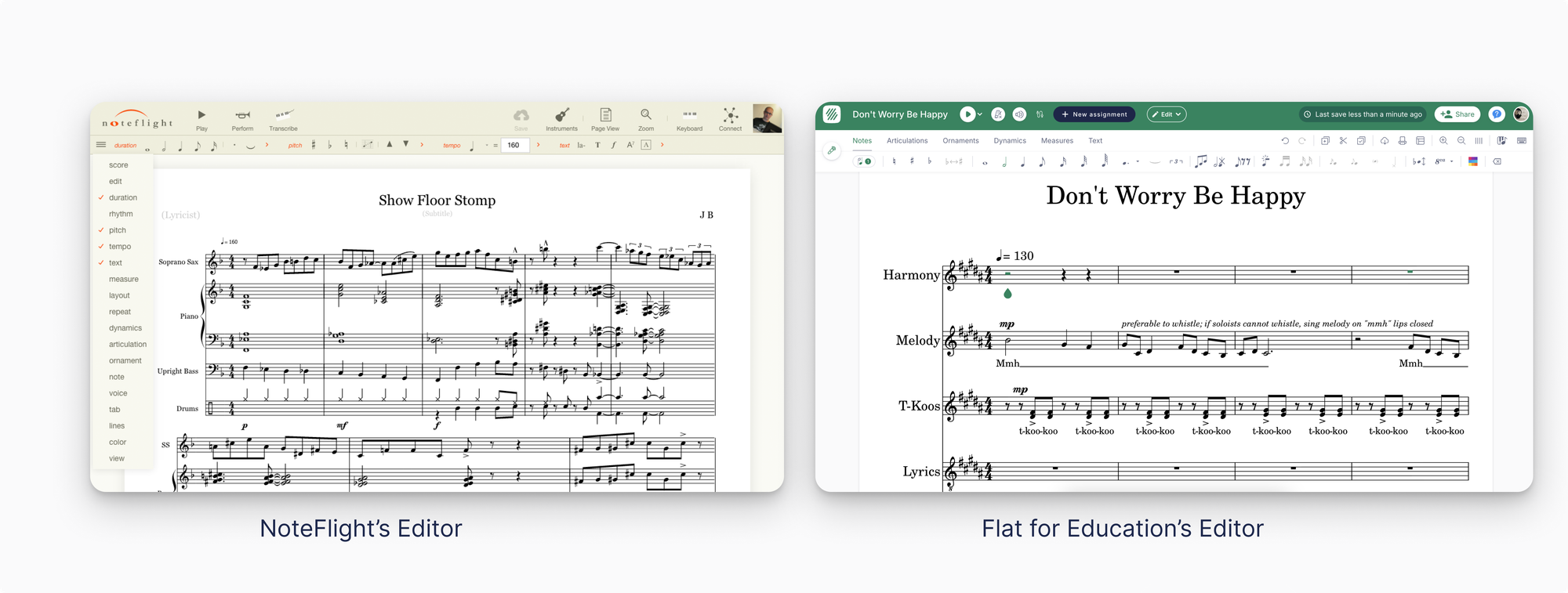
Task: Click the scissors cut icon in Flat
Action: click(x=1343, y=141)
